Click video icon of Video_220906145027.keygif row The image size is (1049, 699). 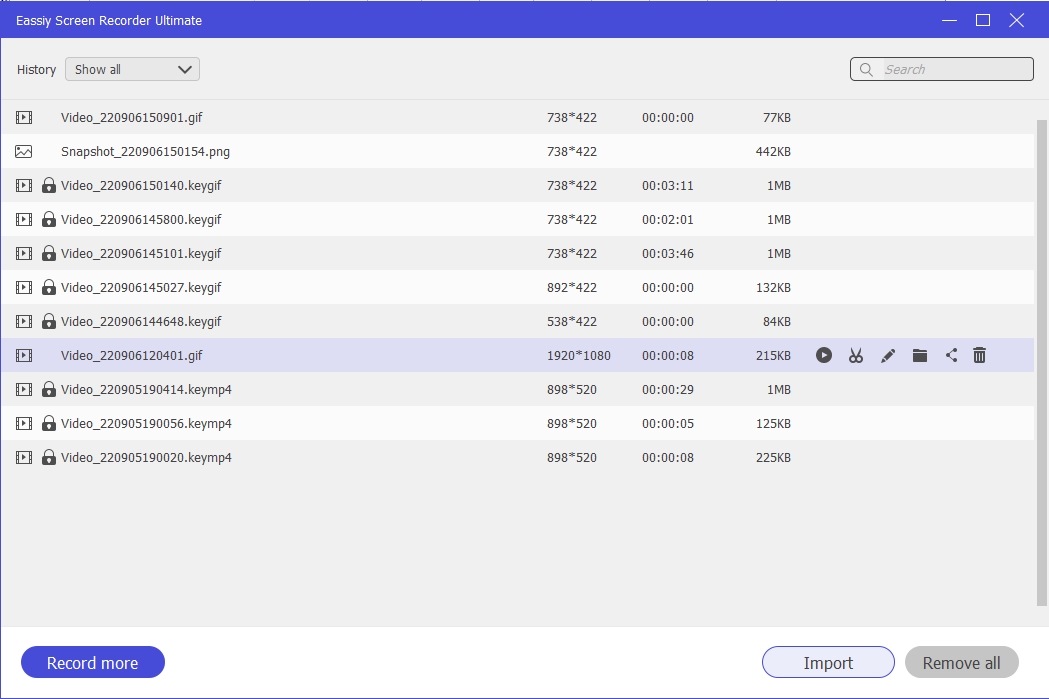click(24, 288)
